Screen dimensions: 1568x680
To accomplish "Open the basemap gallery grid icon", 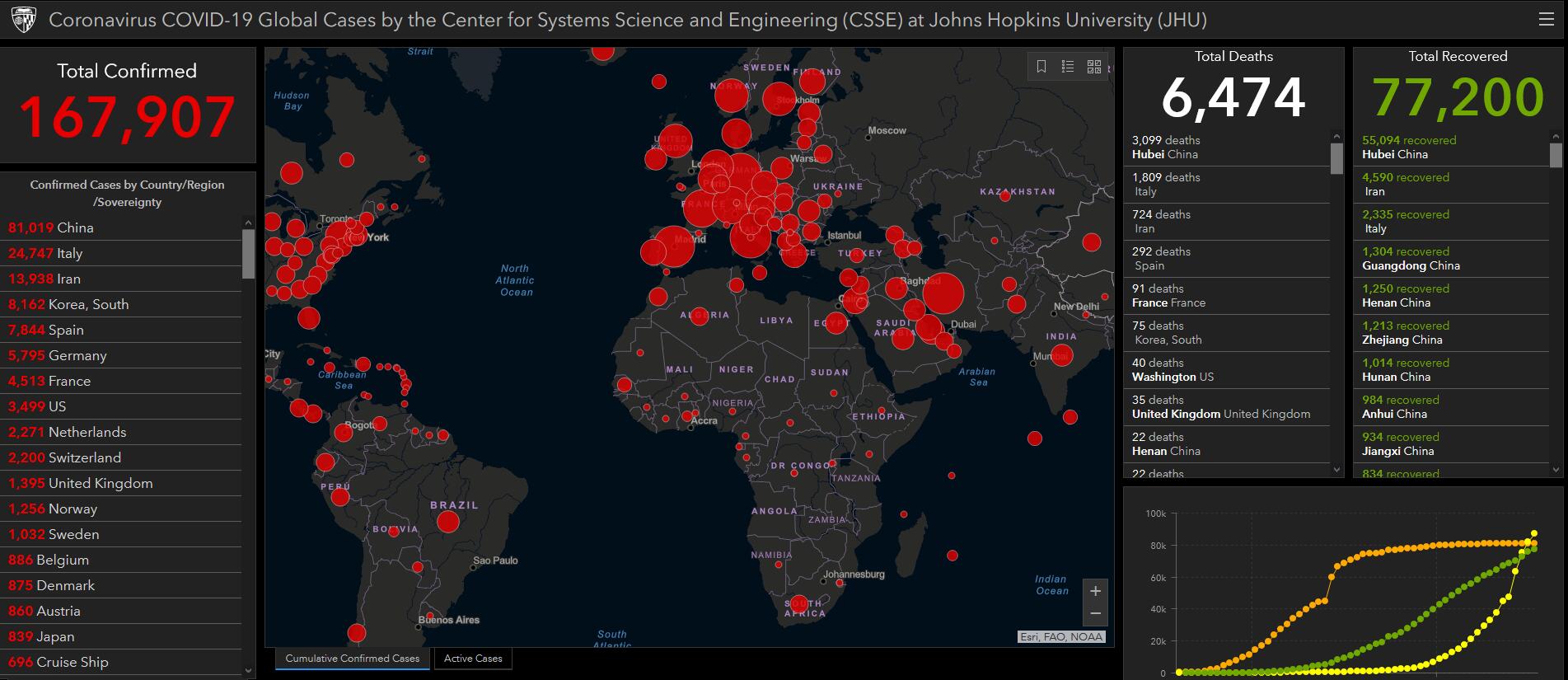I will pyautogui.click(x=1094, y=67).
